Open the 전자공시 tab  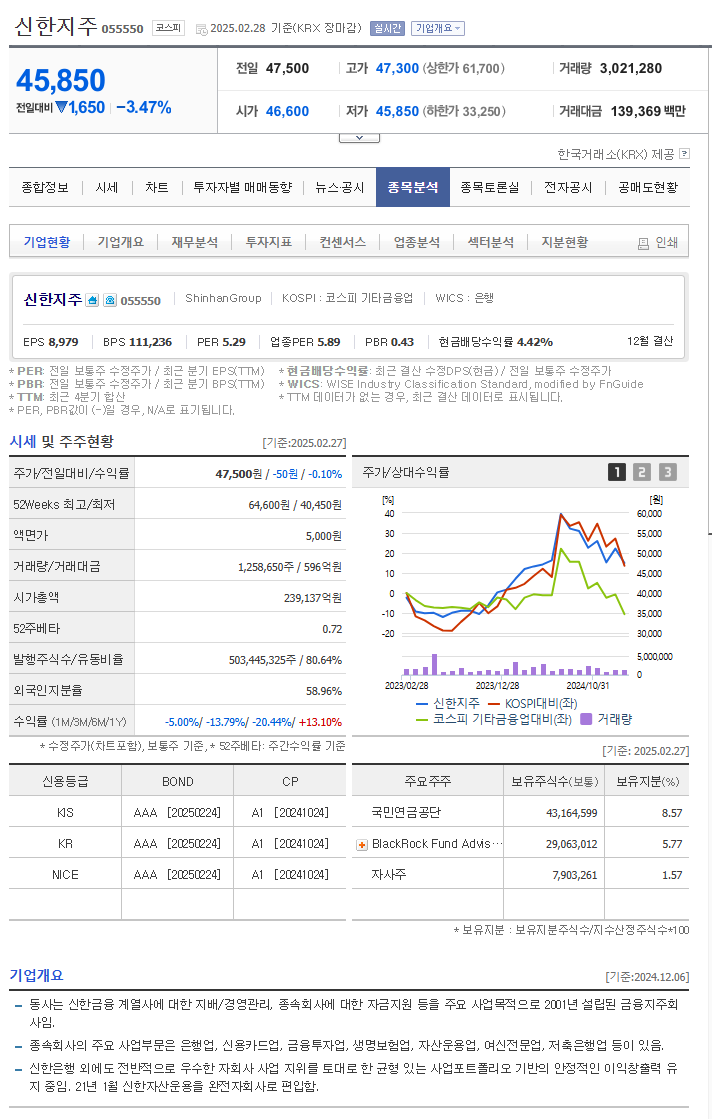568,187
